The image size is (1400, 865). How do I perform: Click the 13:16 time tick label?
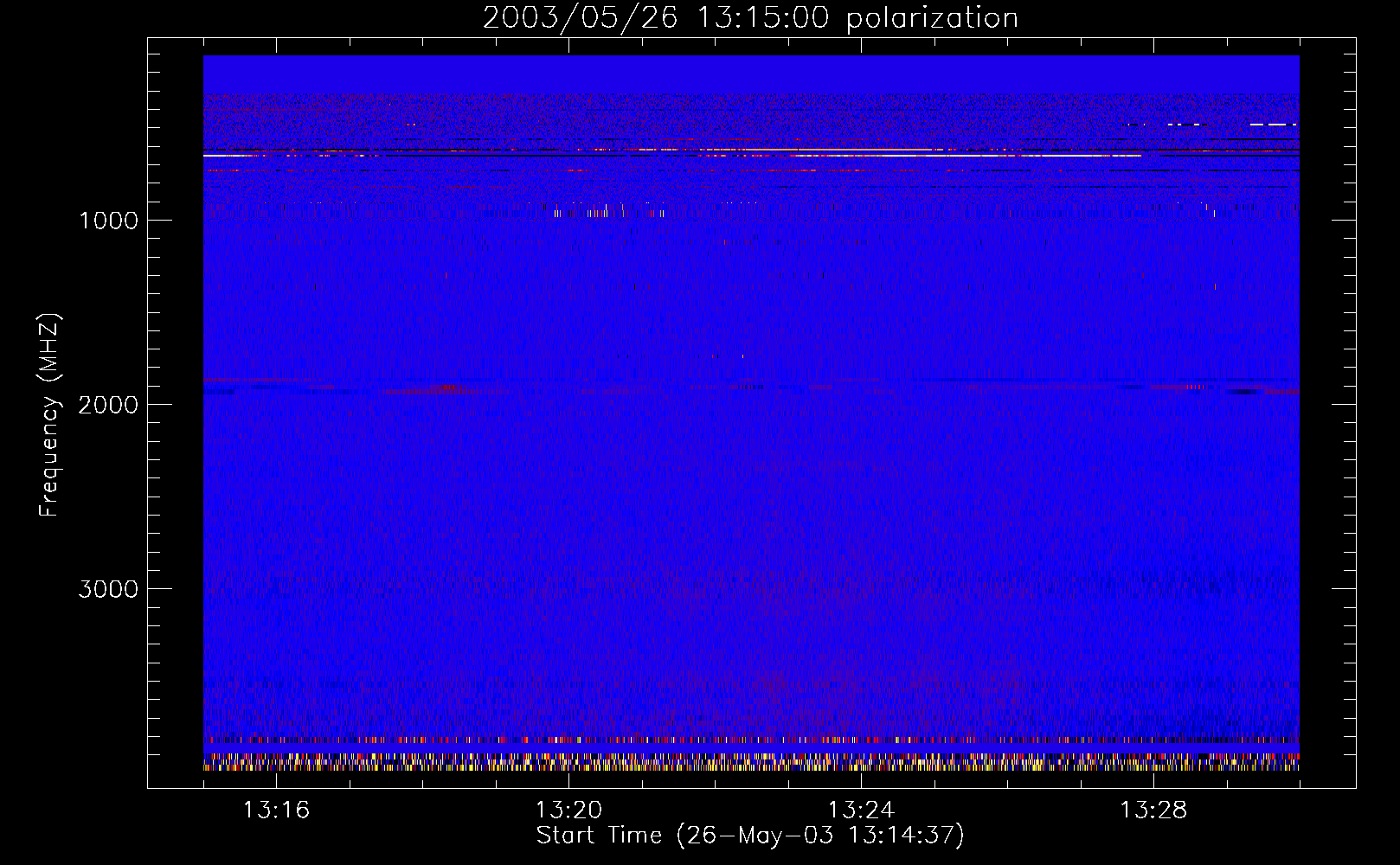276,810
